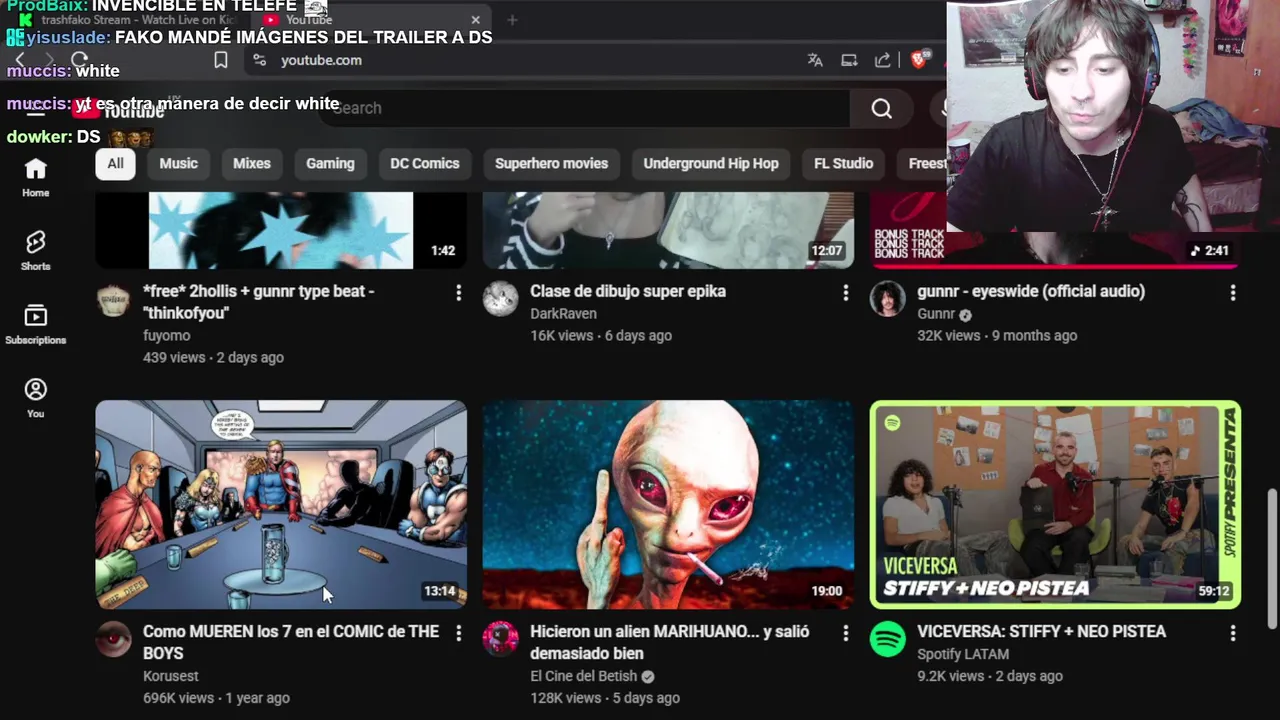Image resolution: width=1280 pixels, height=720 pixels.
Task: Click the blue stars type beat thumbnail
Action: coord(281,230)
